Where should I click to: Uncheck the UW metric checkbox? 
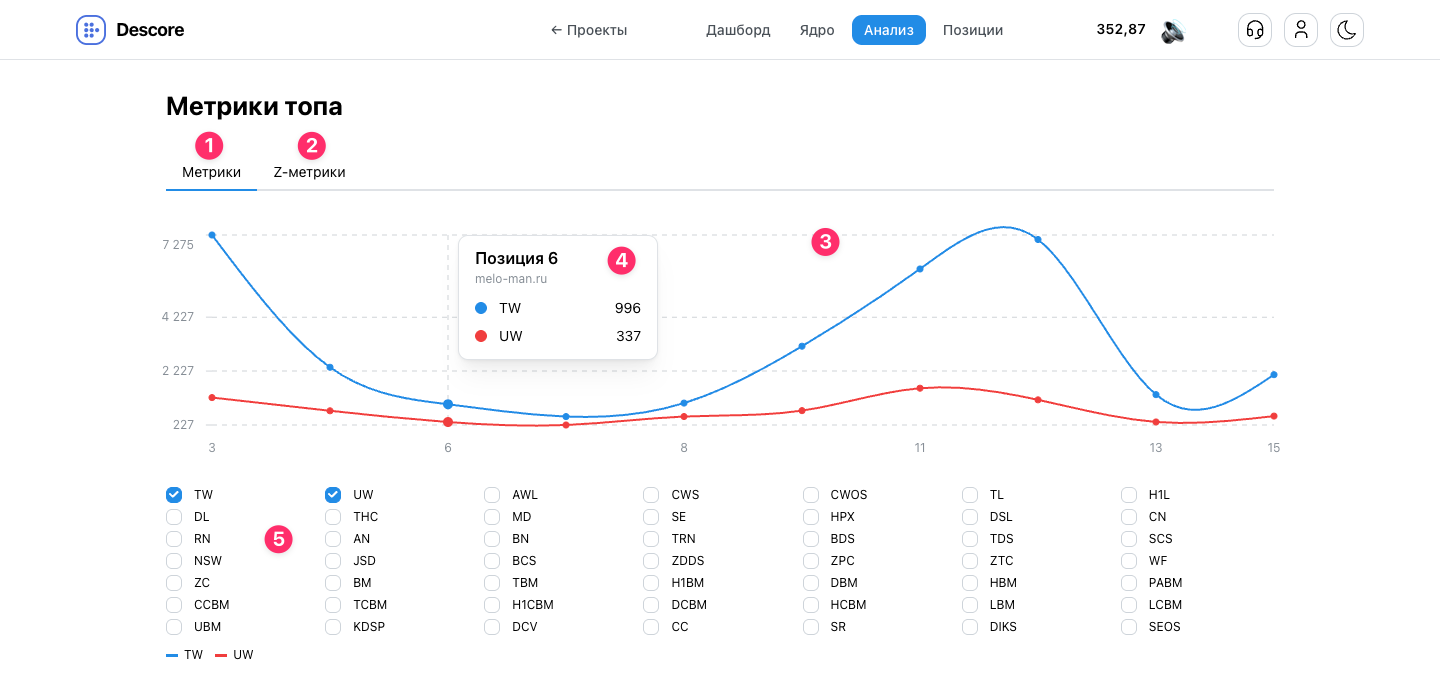coord(333,495)
